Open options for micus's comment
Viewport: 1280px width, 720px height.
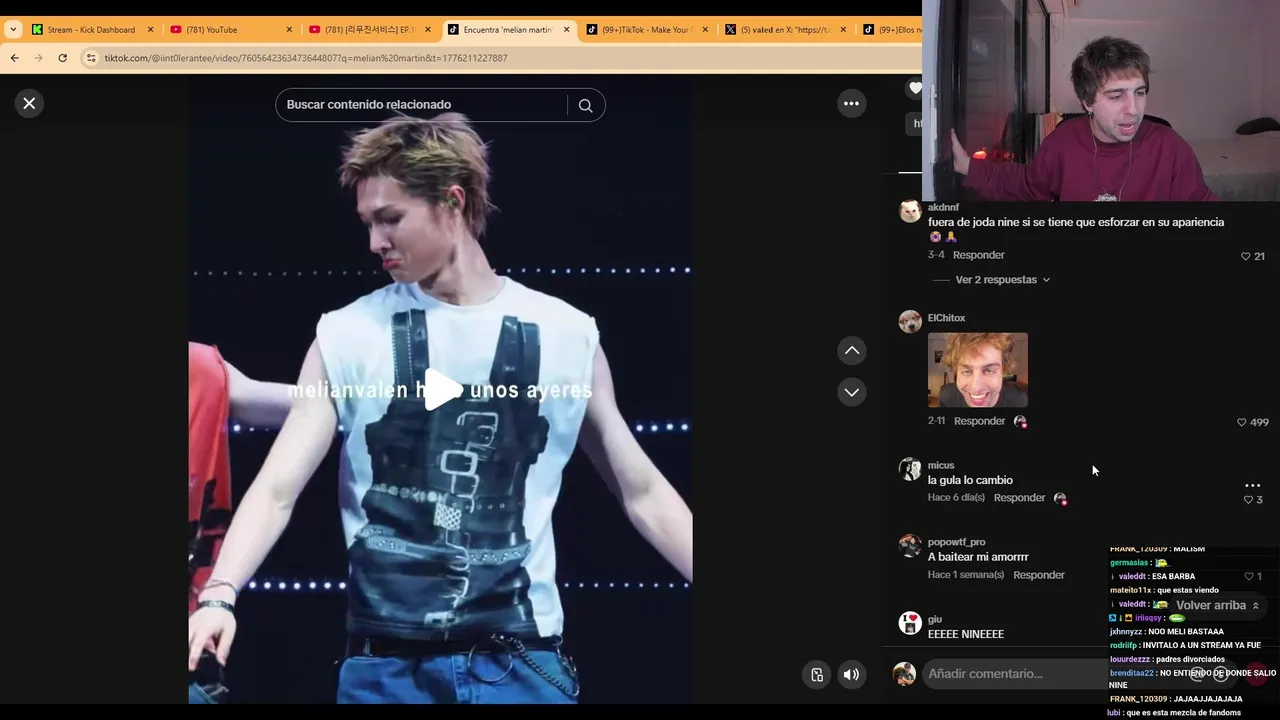point(1252,485)
